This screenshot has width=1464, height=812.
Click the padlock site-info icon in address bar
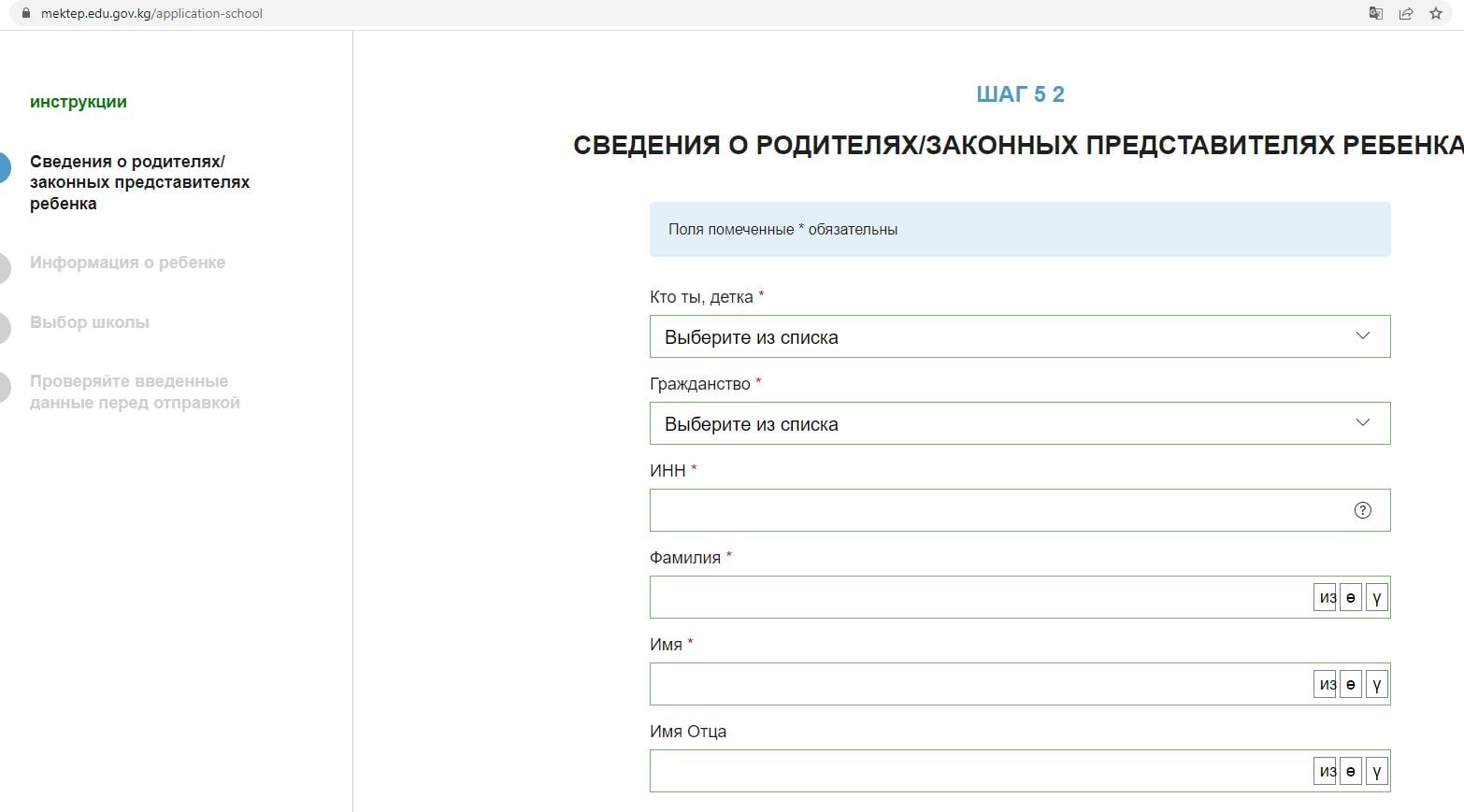click(26, 13)
